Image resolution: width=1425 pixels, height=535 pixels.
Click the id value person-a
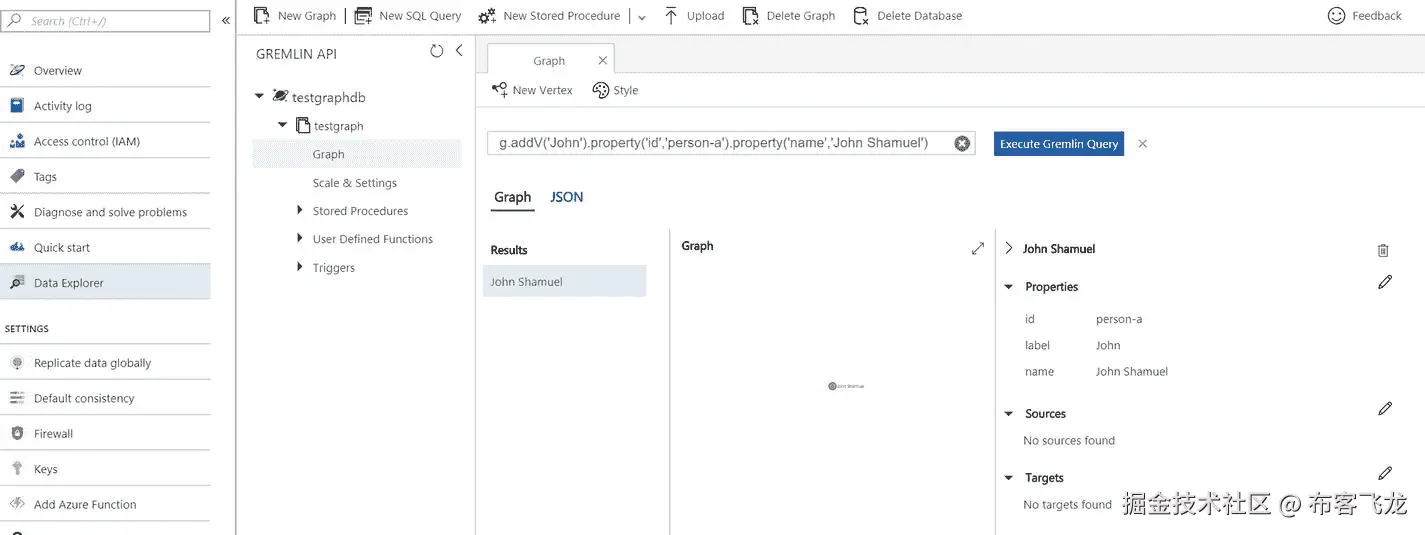coord(1119,319)
